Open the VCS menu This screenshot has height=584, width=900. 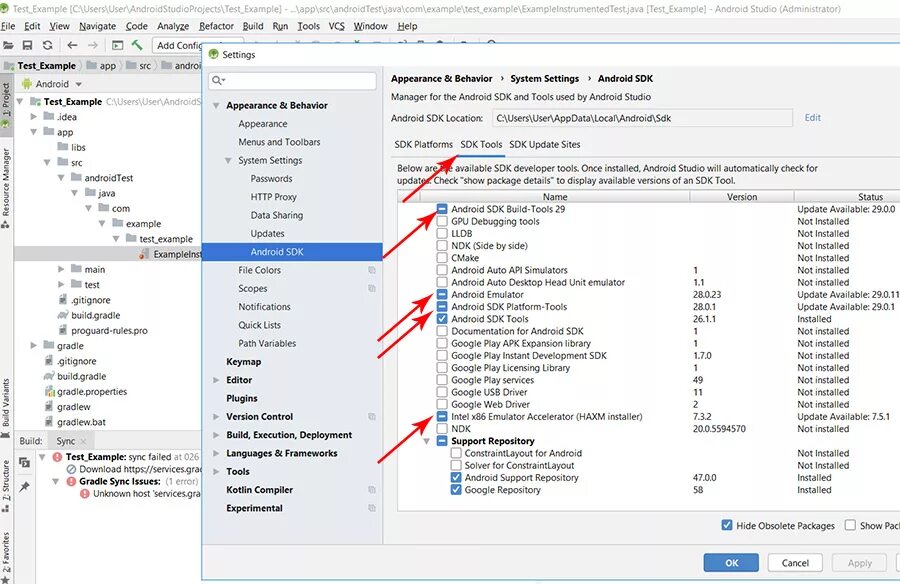pyautogui.click(x=336, y=26)
